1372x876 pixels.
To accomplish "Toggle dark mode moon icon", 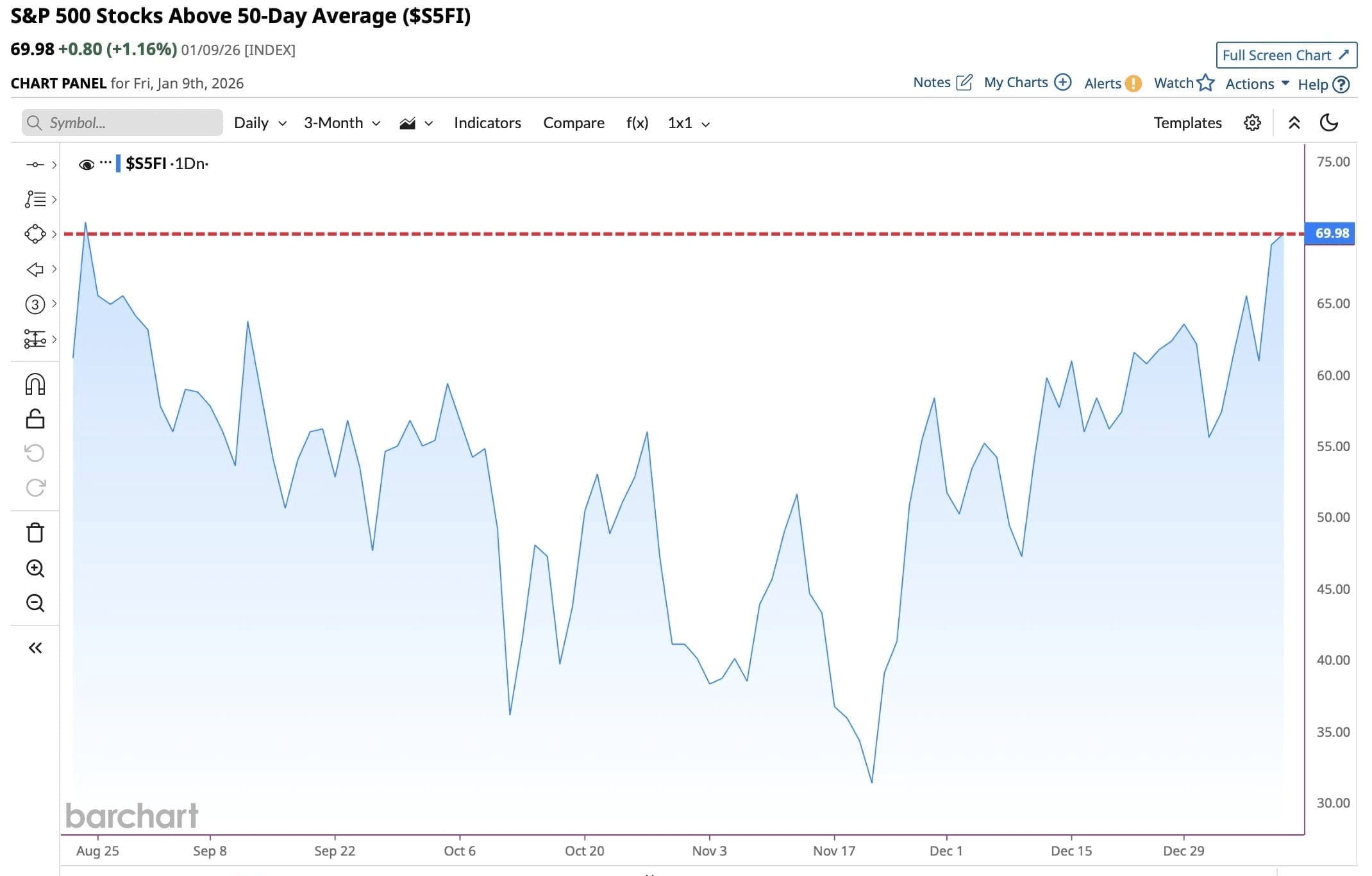I will coord(1329,122).
